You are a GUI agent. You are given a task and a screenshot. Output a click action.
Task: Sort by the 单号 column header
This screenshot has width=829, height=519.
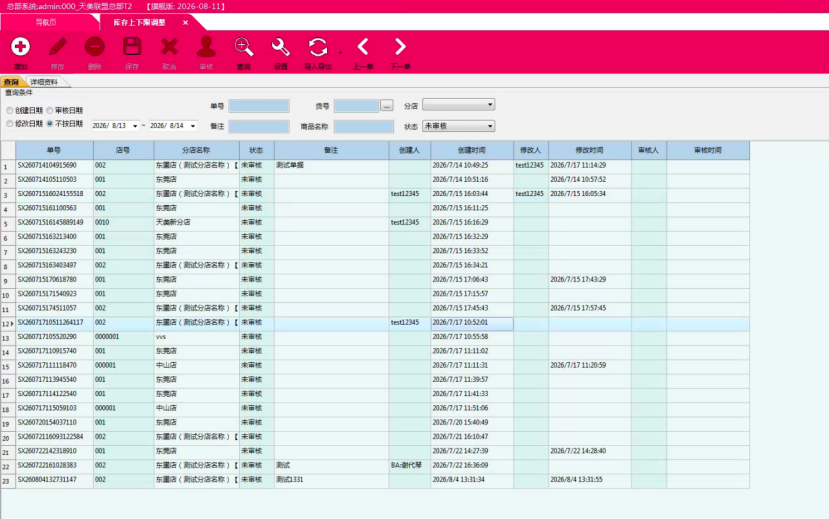(54, 150)
